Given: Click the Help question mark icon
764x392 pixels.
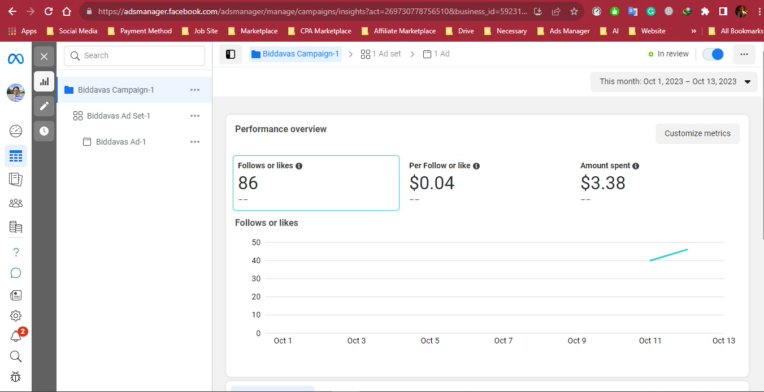Looking at the screenshot, I should click(16, 252).
